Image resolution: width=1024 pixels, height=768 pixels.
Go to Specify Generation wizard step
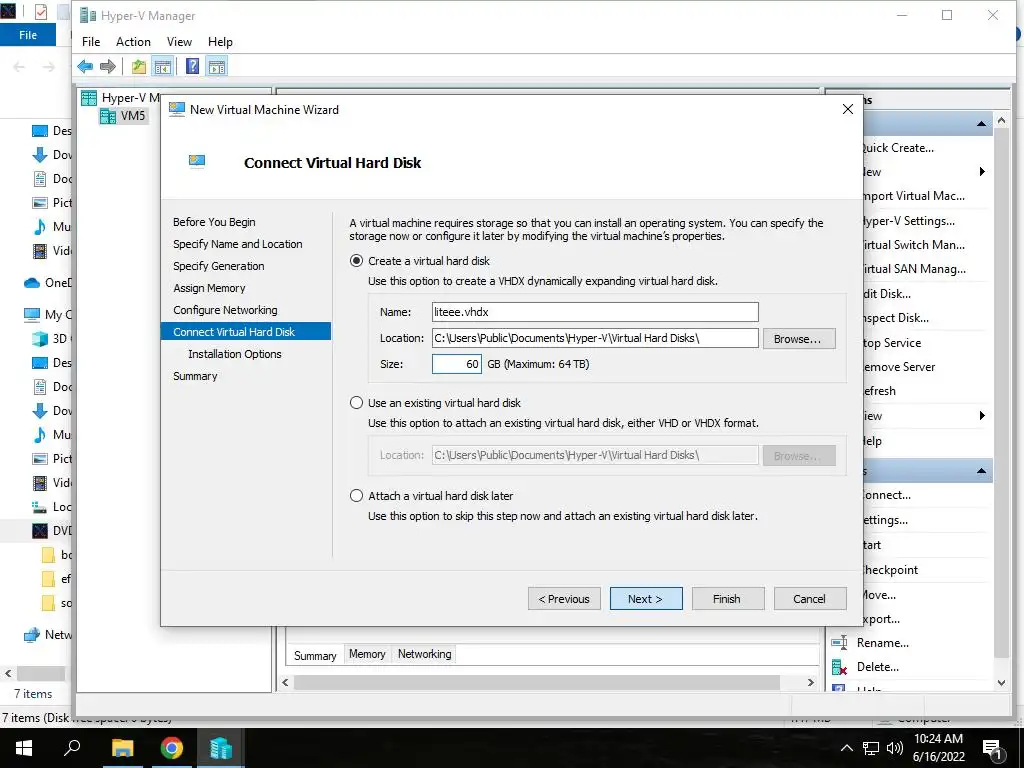click(x=219, y=266)
